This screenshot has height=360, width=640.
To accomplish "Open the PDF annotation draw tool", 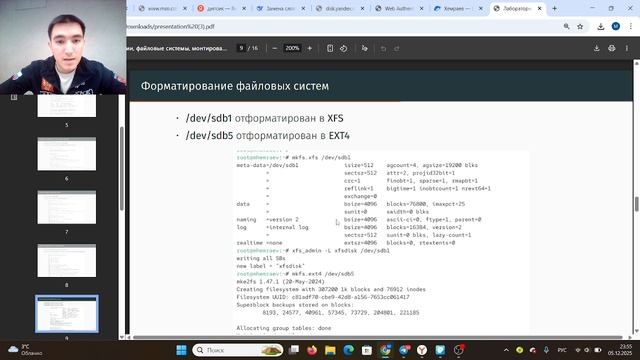I will coord(364,48).
